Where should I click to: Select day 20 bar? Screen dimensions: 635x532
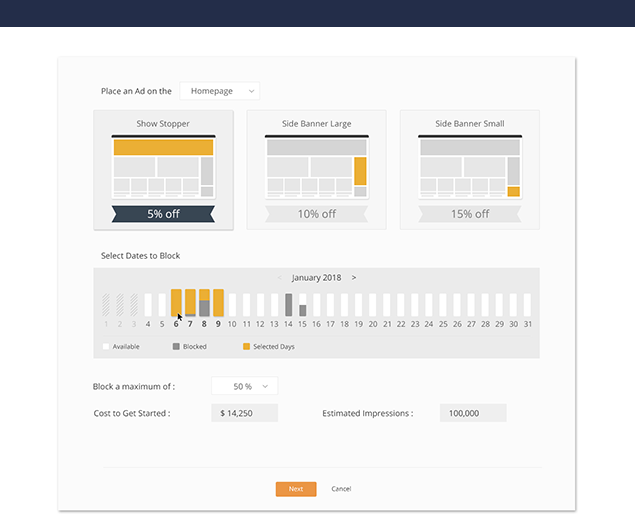tap(373, 305)
